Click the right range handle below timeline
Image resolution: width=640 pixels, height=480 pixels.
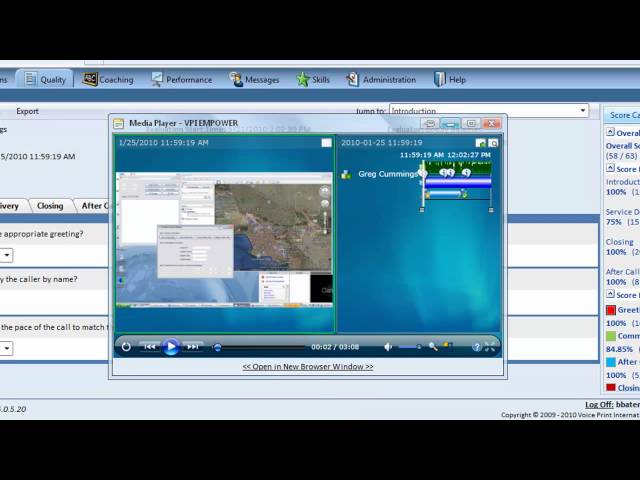tap(491, 210)
